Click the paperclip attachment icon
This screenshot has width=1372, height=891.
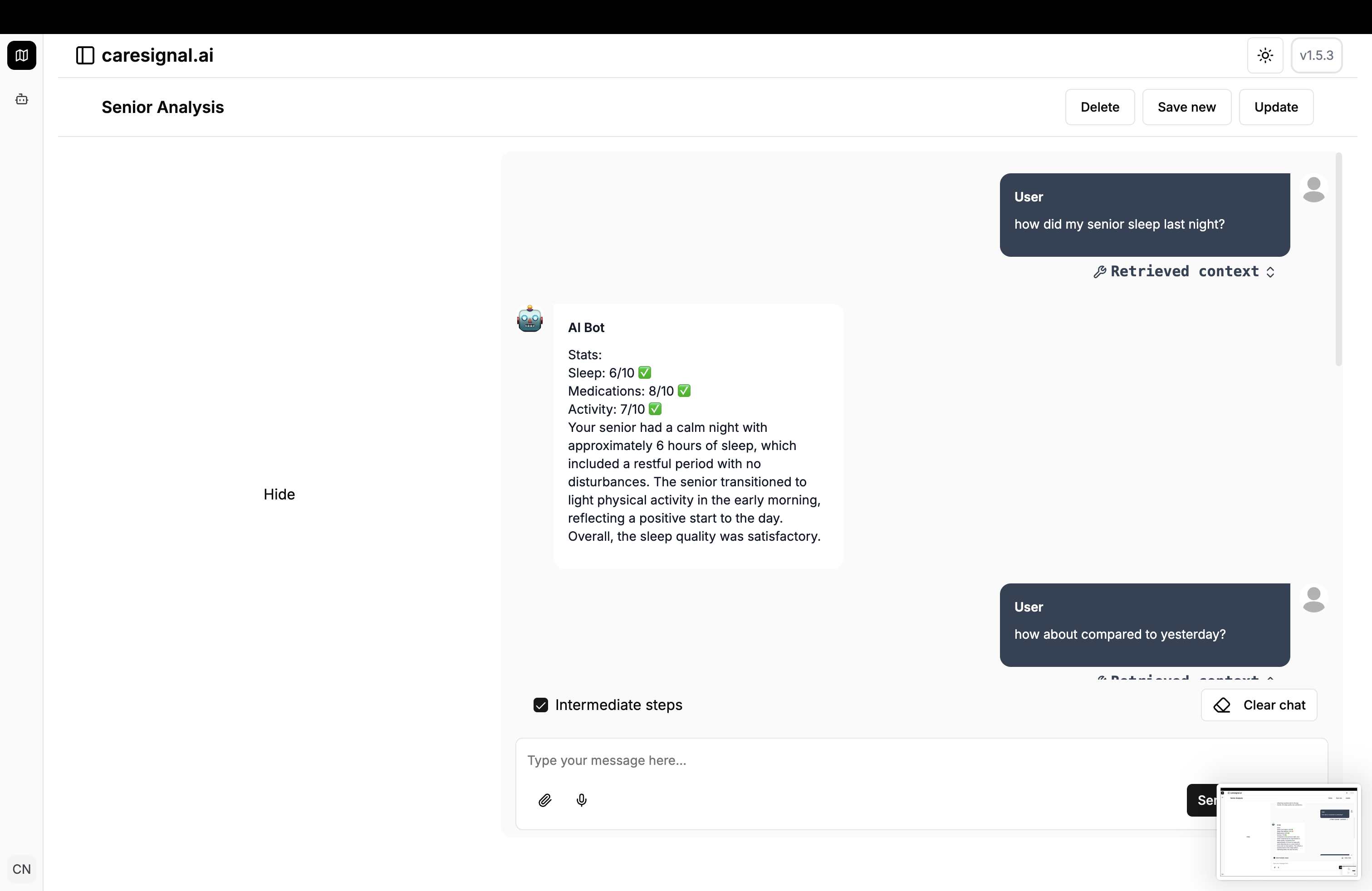[545, 800]
